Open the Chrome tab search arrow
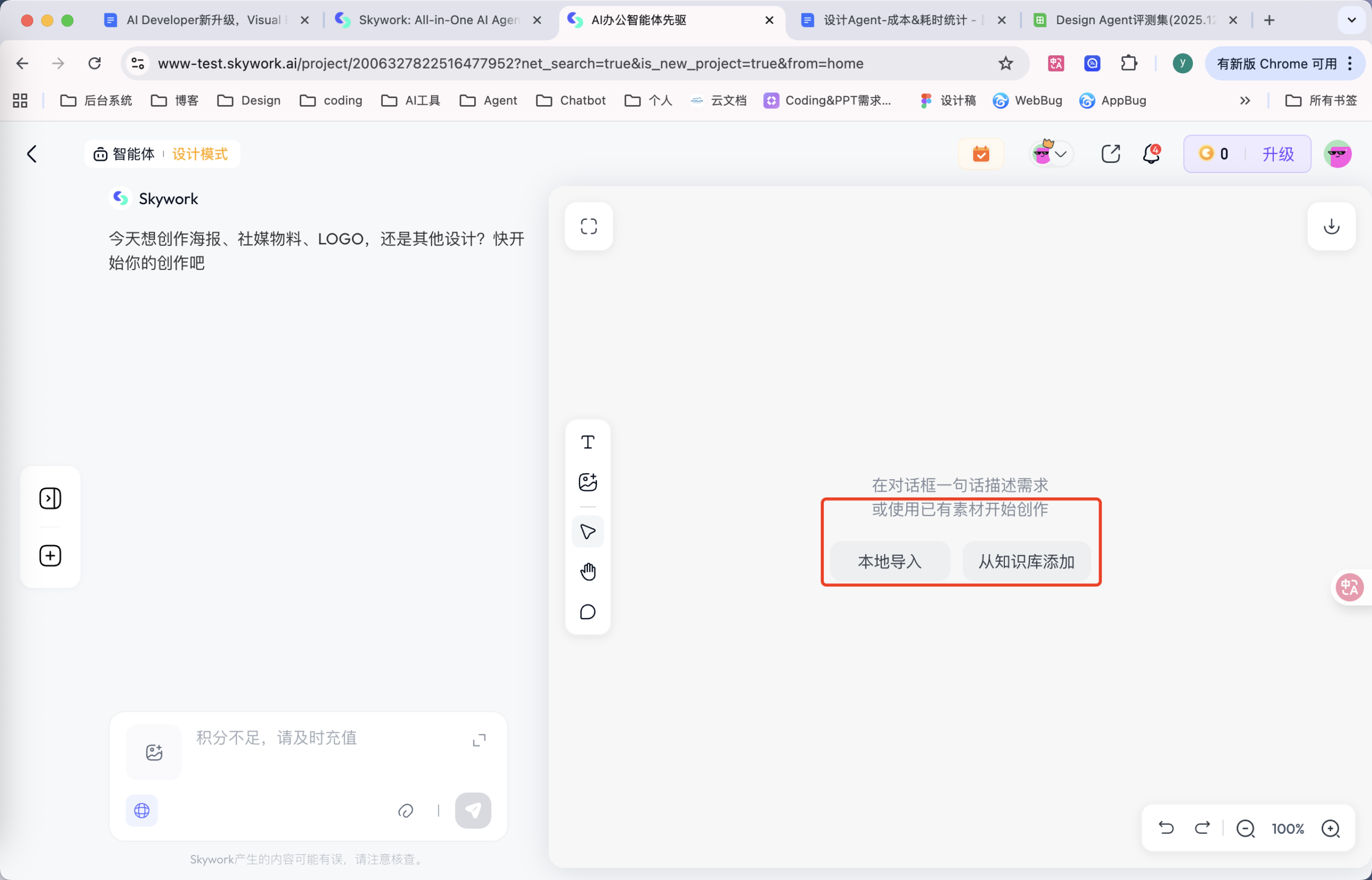Screen dimensions: 1372x880 click(x=1352, y=20)
